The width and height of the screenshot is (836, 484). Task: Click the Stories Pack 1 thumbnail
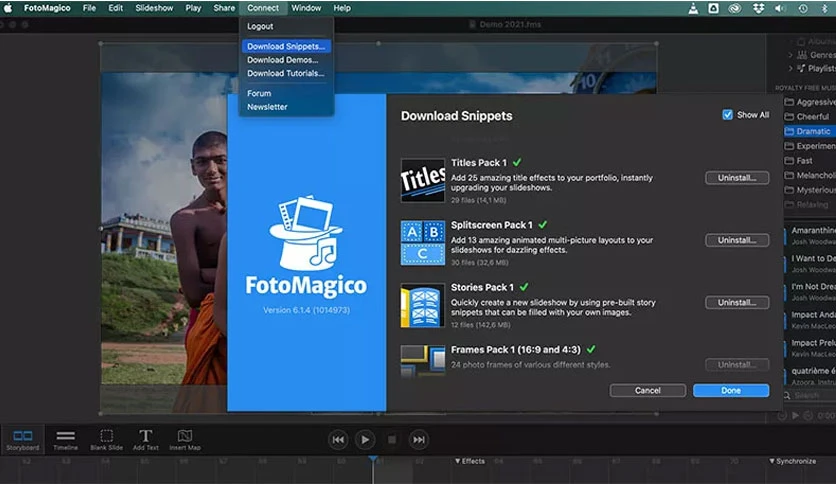[423, 305]
